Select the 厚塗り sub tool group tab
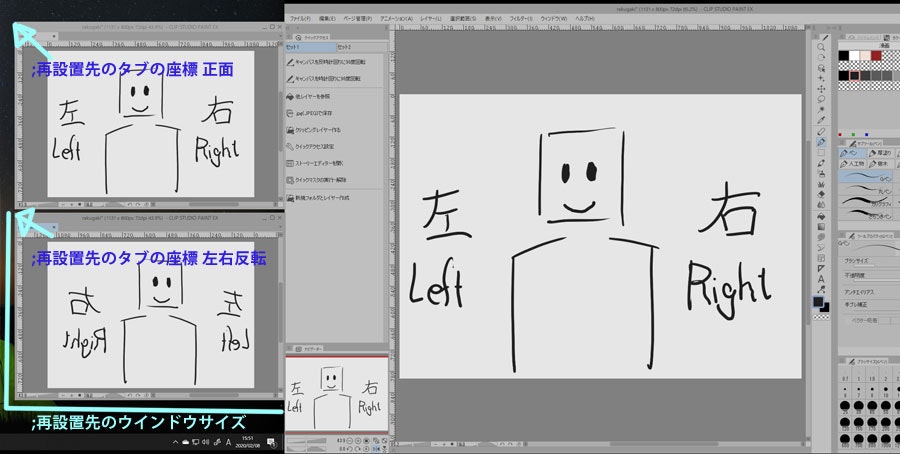Screen dimensions: 900x454 click(880, 153)
